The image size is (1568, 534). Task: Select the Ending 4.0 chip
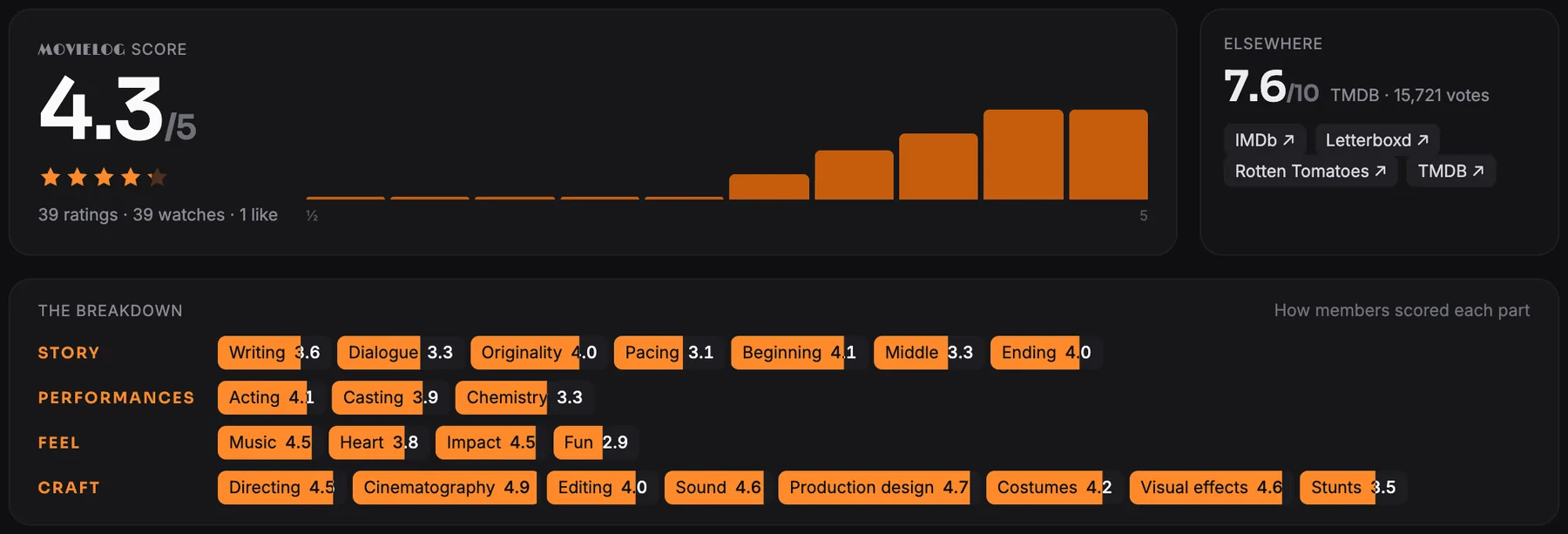click(x=1046, y=353)
